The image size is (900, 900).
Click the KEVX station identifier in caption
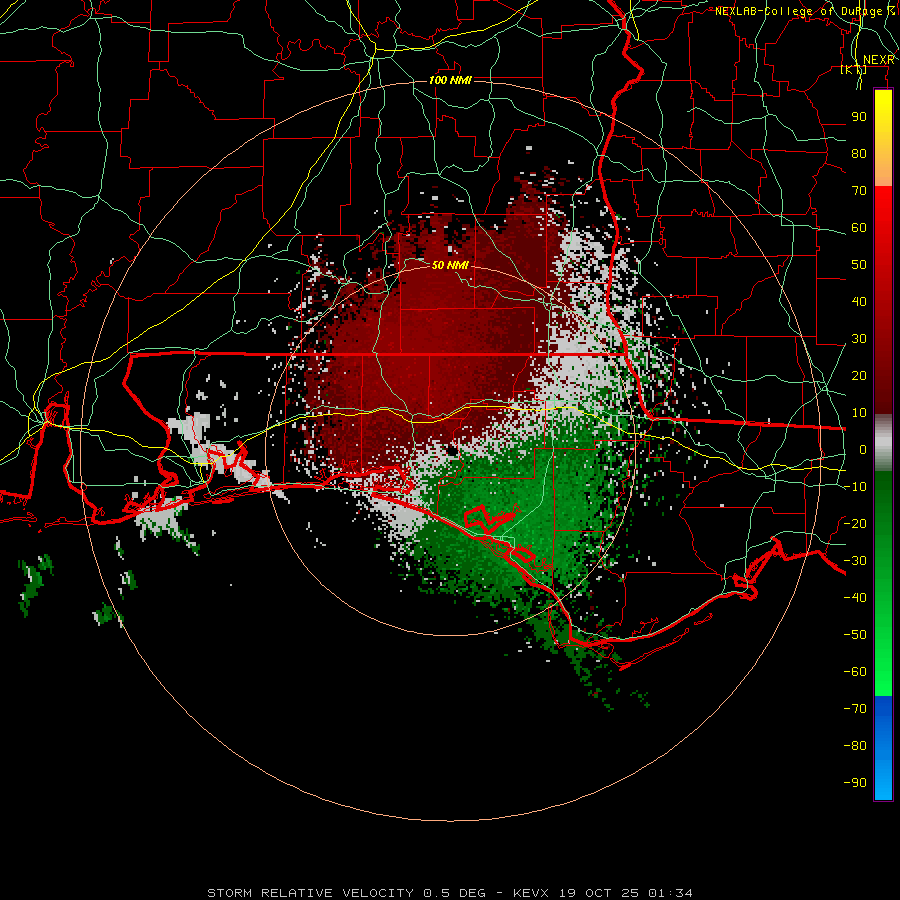point(531,893)
